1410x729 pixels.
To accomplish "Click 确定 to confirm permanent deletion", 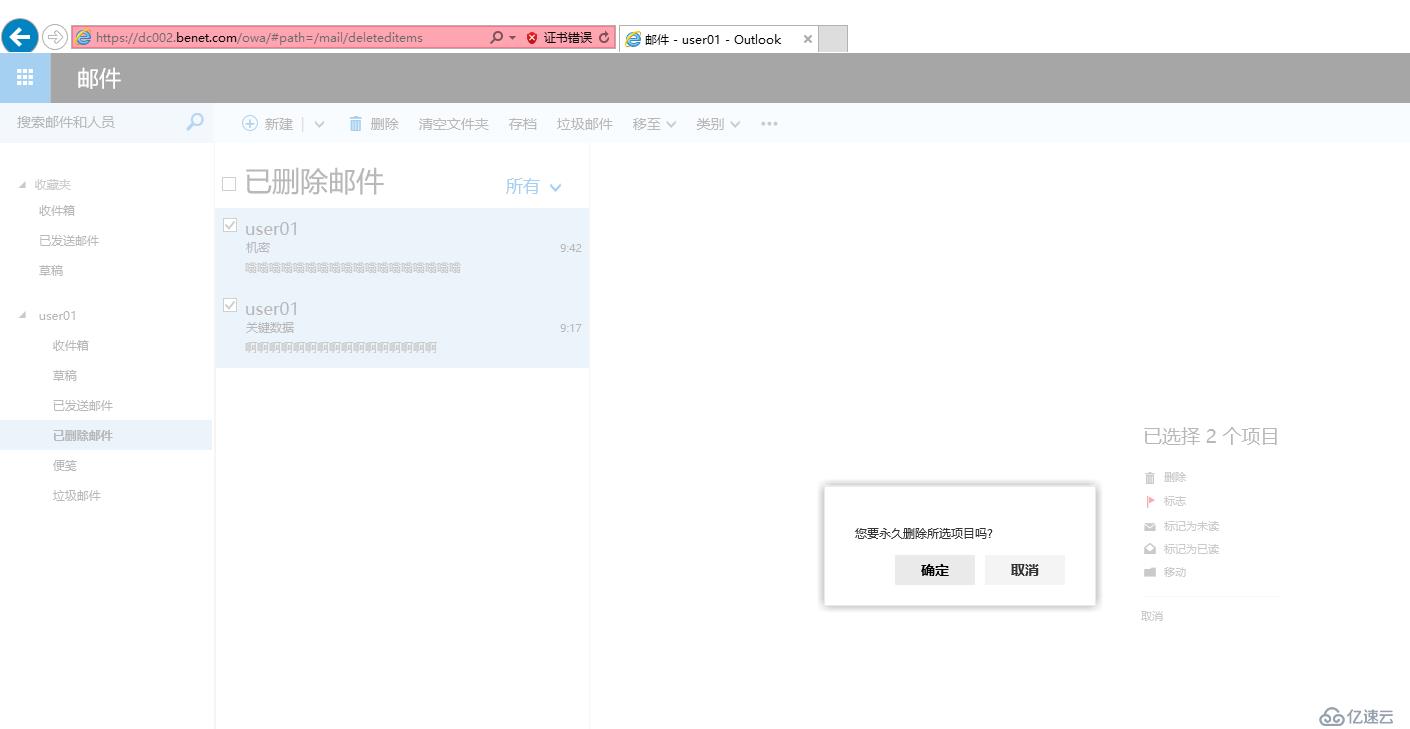I will pos(935,570).
